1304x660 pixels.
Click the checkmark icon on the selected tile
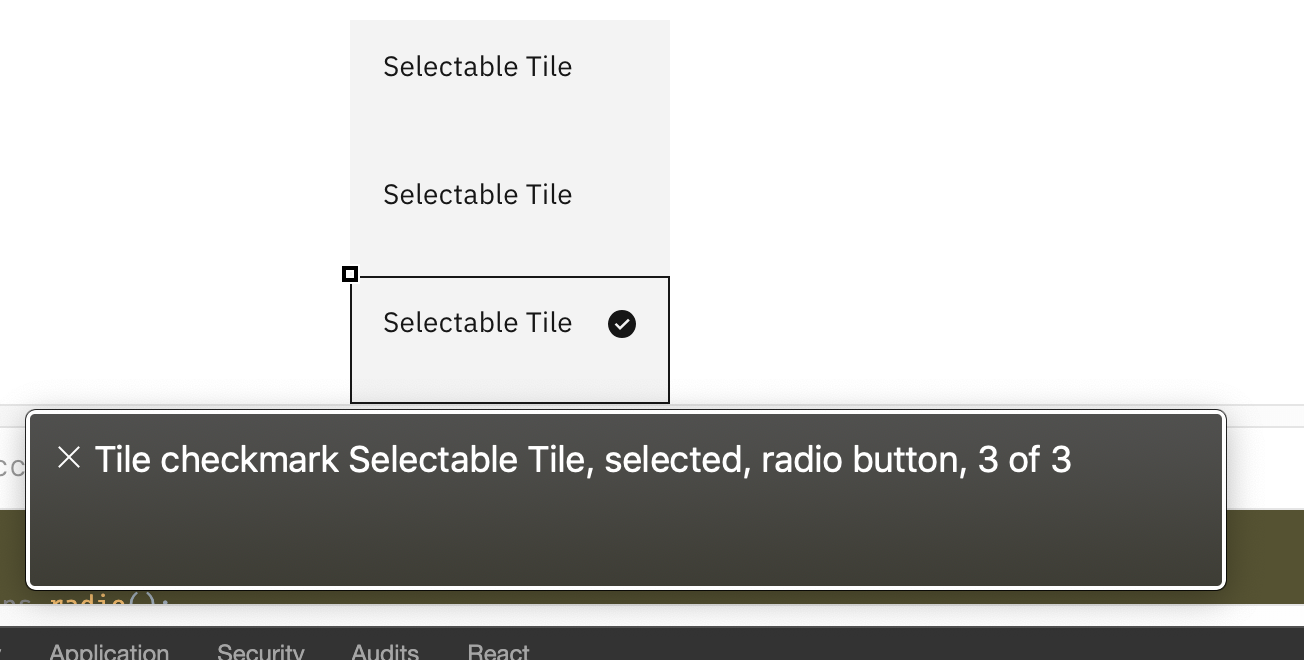(x=621, y=324)
